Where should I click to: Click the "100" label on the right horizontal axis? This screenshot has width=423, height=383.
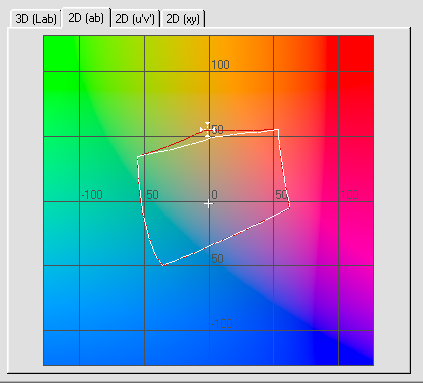349,195
